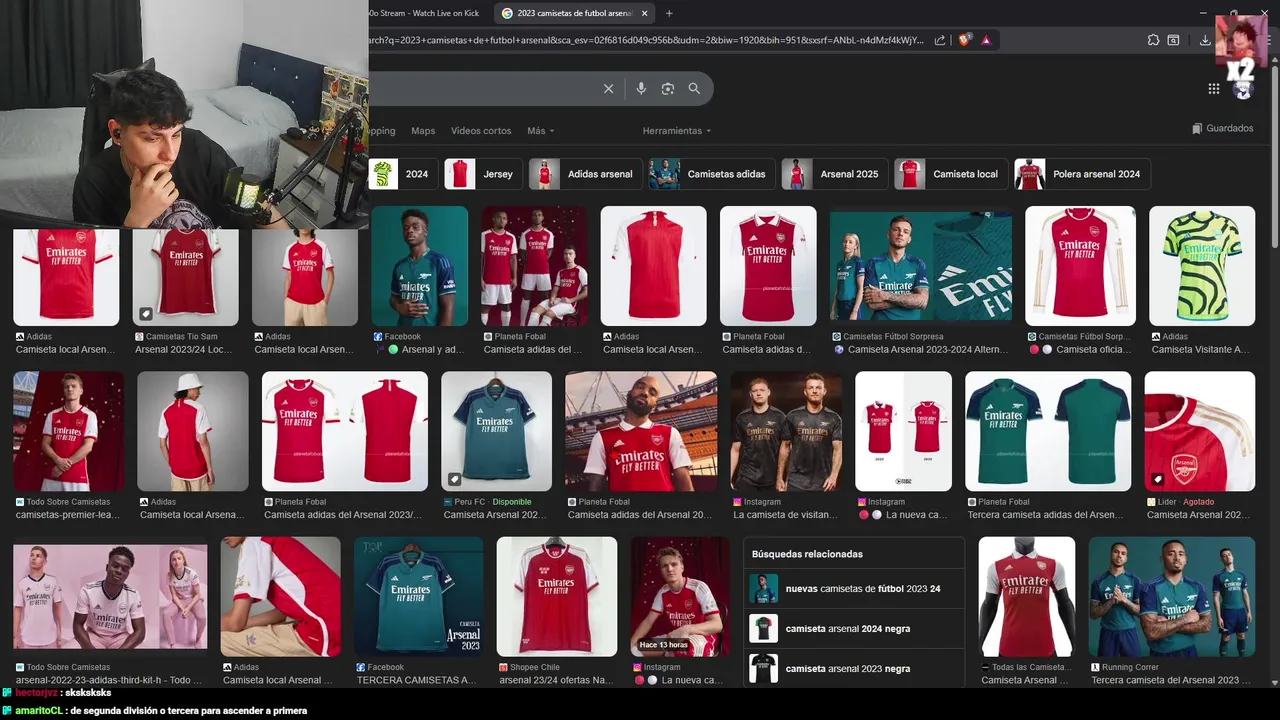1280x720 pixels.
Task: Search camiseta arsenal 2023 negra
Action: 854,668
